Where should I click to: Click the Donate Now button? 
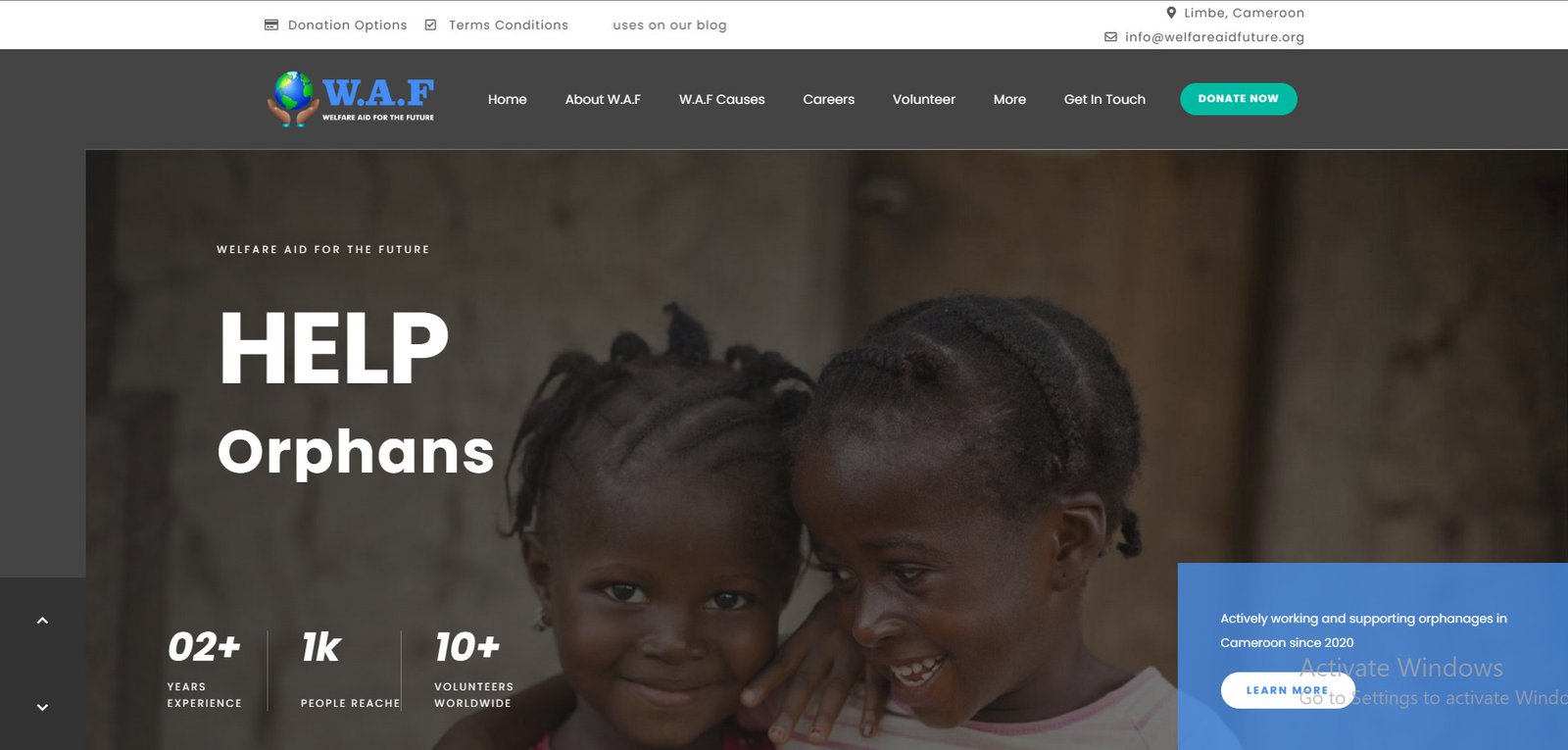[1239, 99]
